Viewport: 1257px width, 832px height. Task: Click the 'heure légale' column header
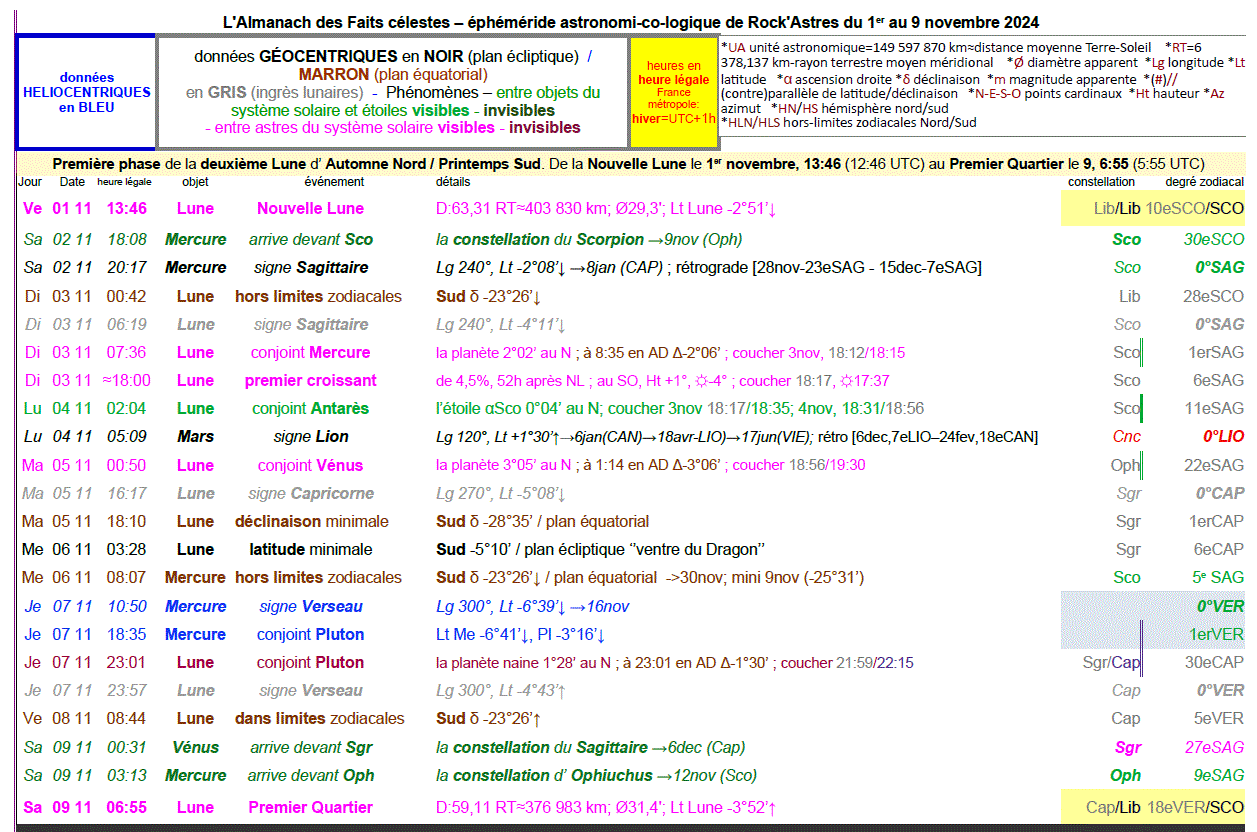pos(124,182)
